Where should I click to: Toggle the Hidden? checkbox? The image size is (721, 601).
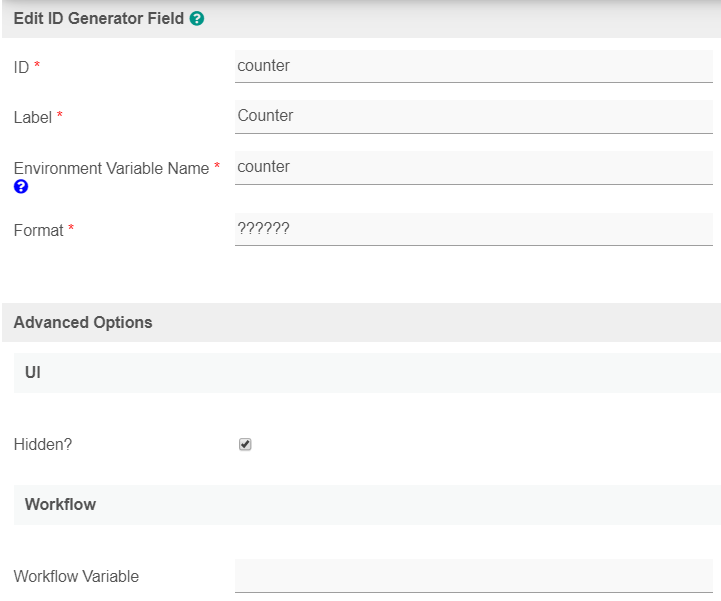(245, 444)
